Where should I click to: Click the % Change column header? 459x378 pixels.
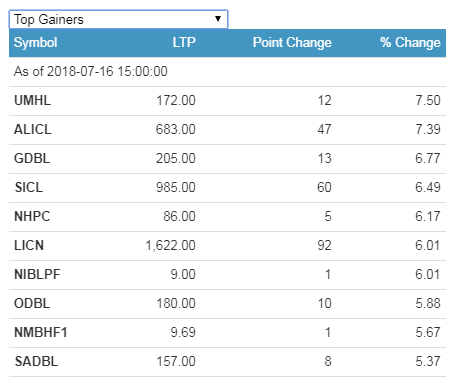(410, 43)
